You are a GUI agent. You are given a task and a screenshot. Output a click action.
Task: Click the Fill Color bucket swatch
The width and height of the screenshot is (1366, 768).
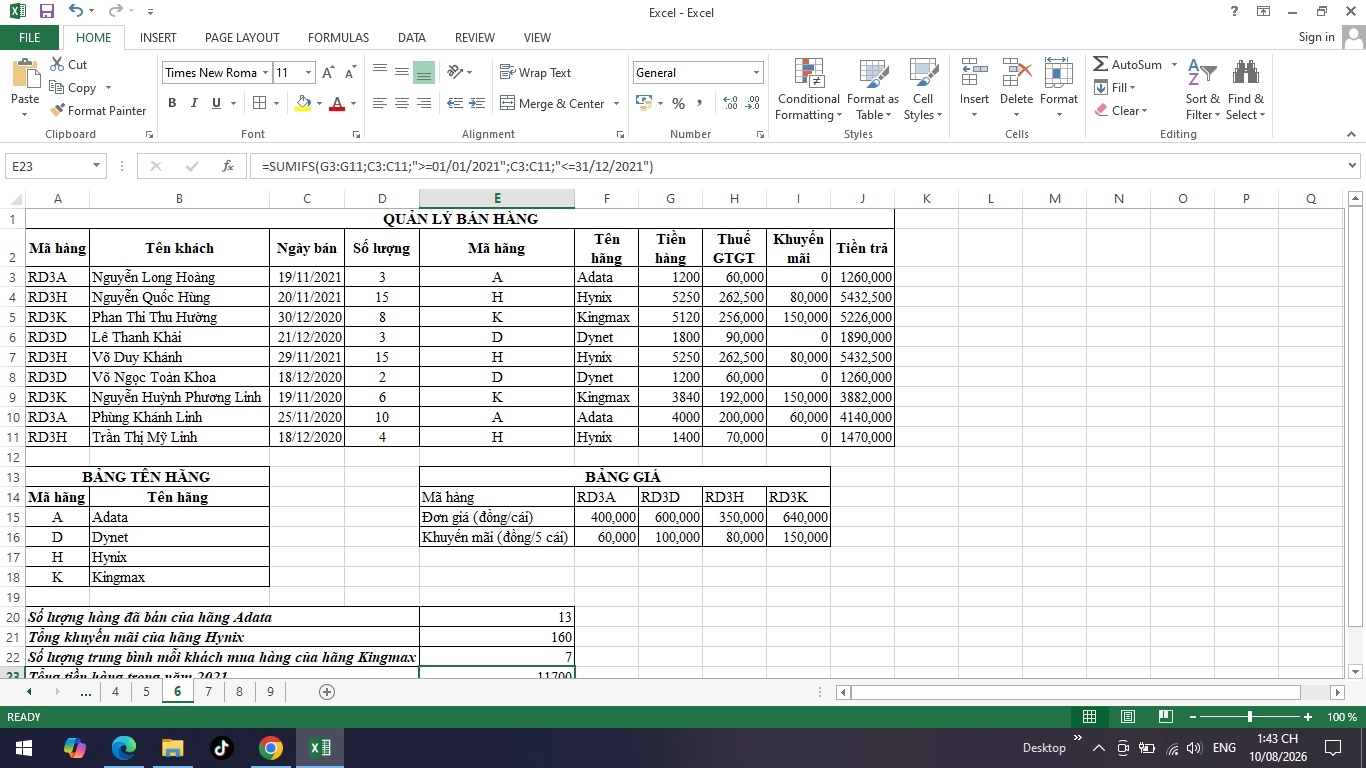point(304,103)
